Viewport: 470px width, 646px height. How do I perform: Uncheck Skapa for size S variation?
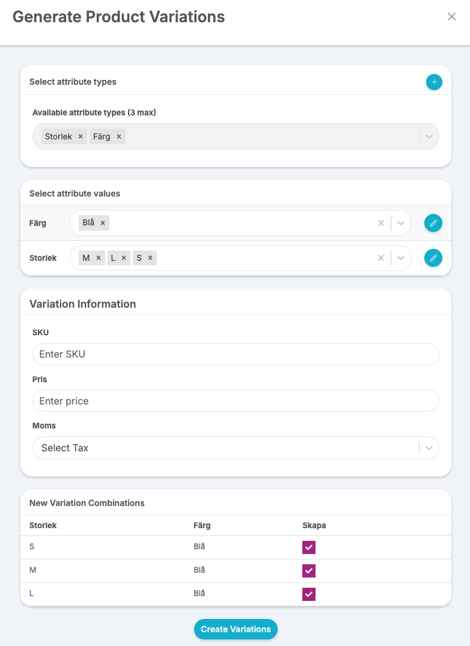tap(309, 547)
